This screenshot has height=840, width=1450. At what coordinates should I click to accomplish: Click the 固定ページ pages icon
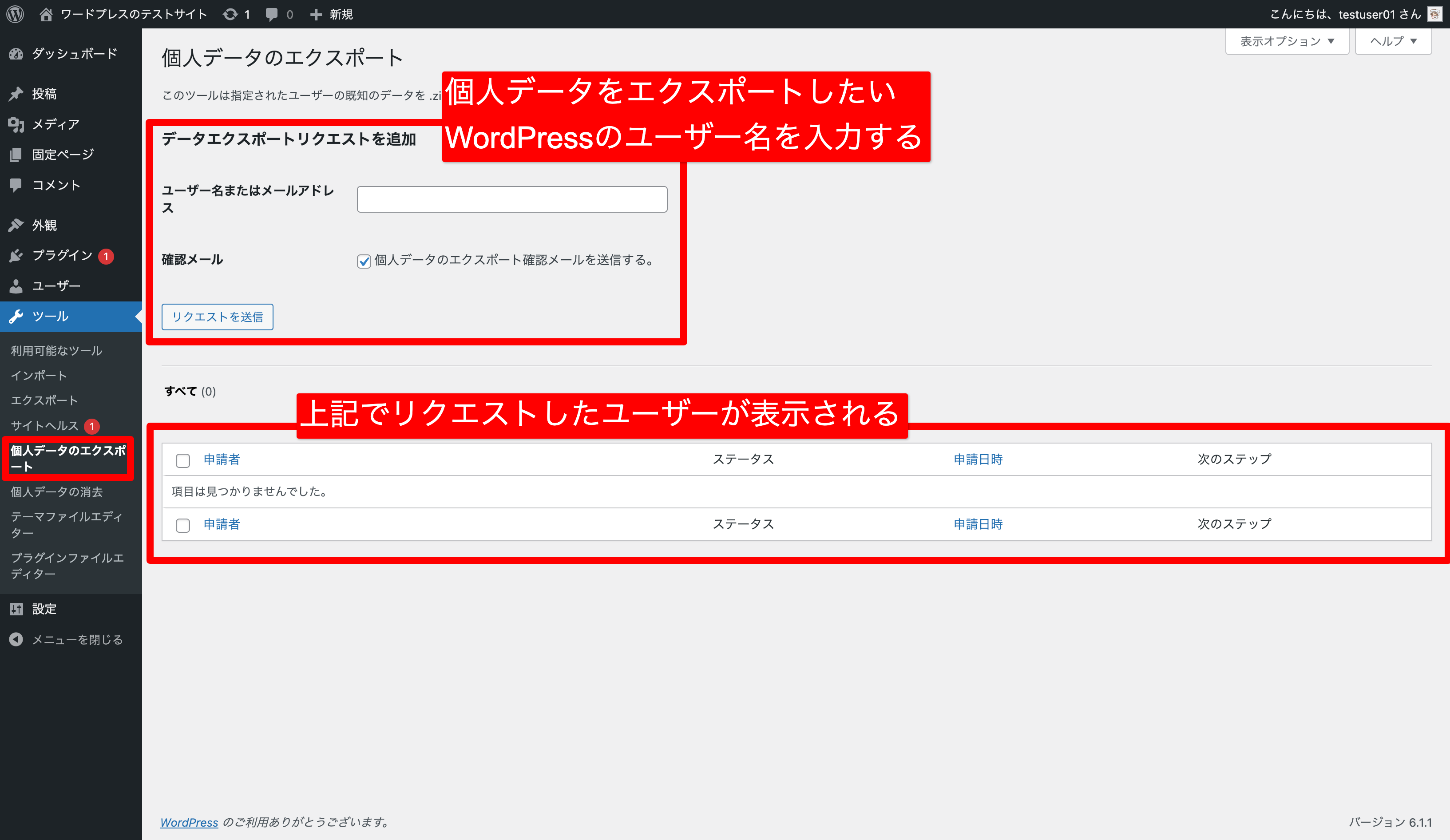coord(16,154)
